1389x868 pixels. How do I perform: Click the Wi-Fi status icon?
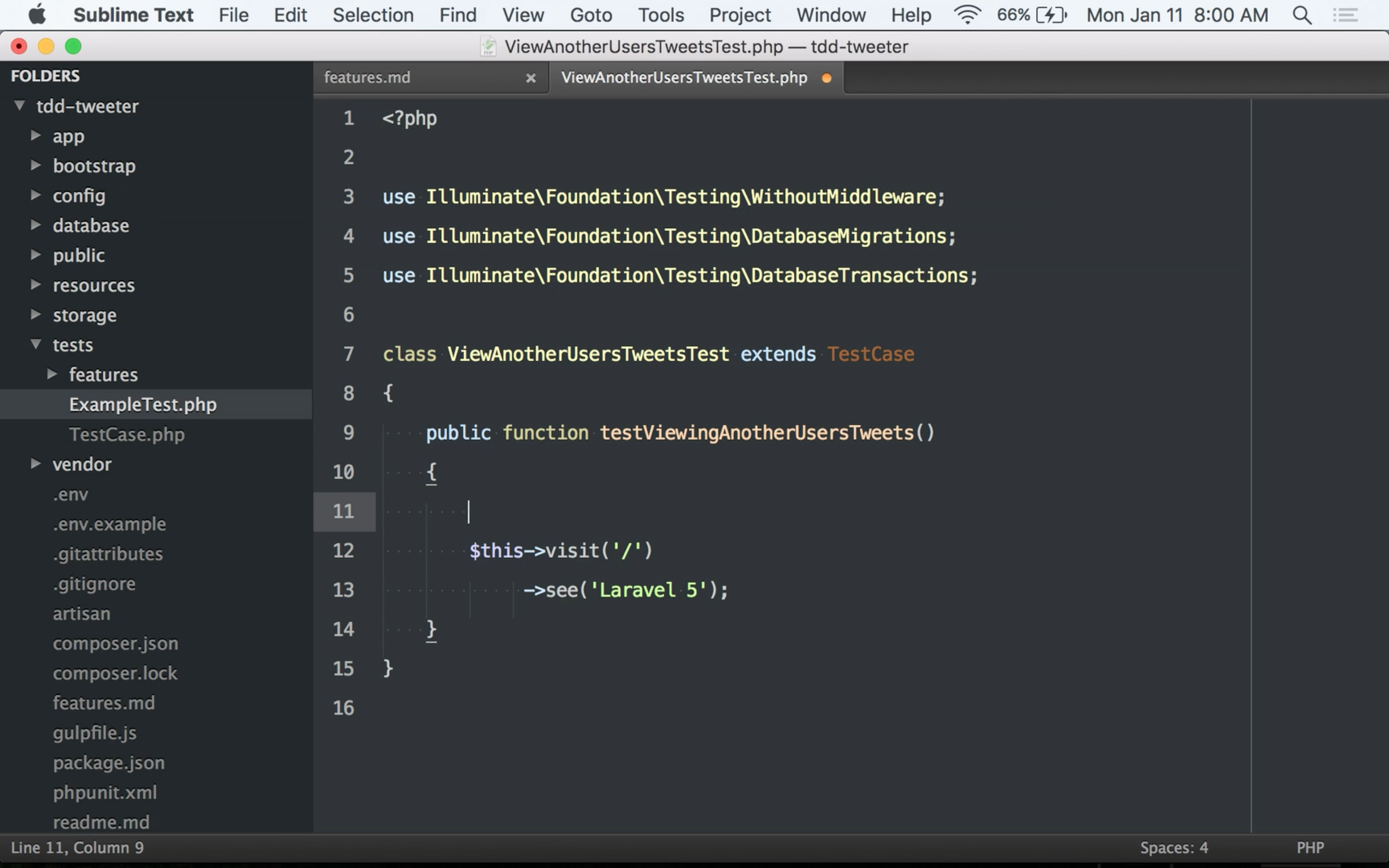point(967,15)
